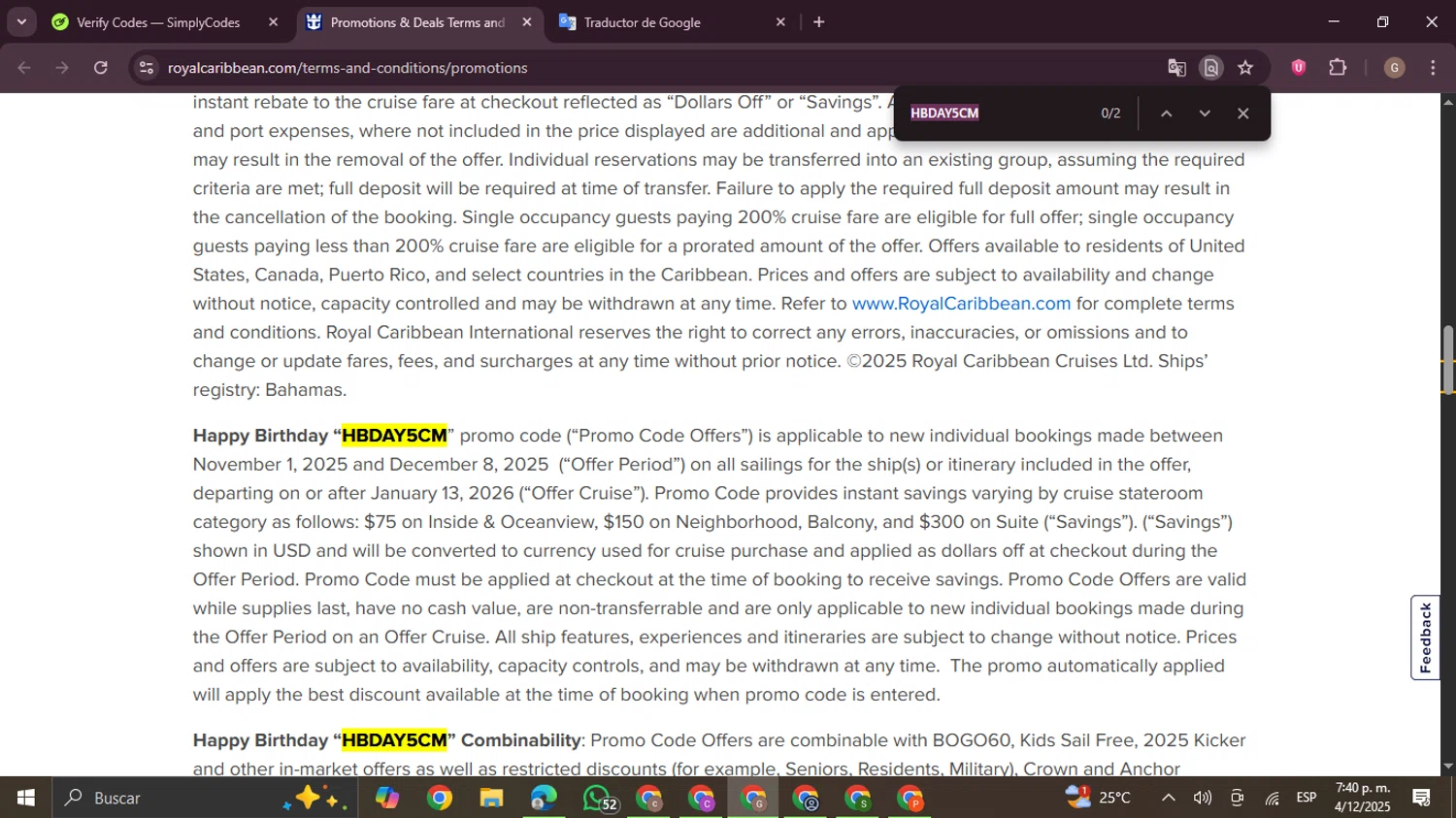Open the Chrome profile avatar G
The height and width of the screenshot is (818, 1456).
point(1395,68)
